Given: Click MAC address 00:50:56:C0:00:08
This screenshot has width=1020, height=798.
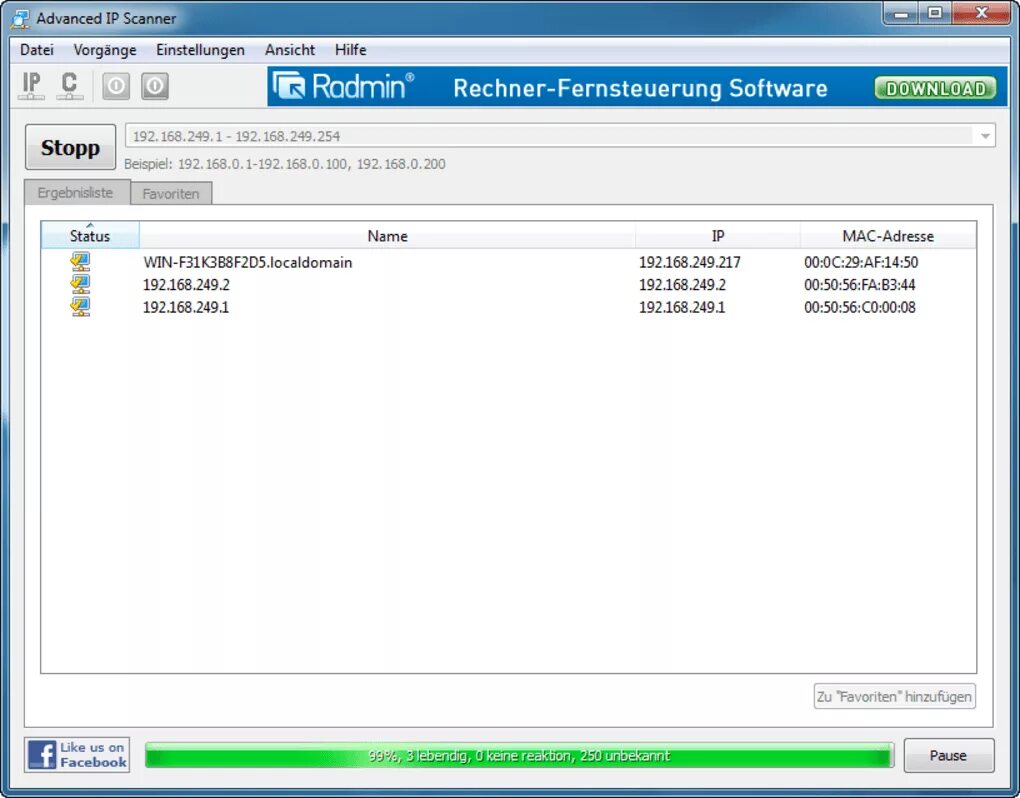Looking at the screenshot, I should click(859, 307).
